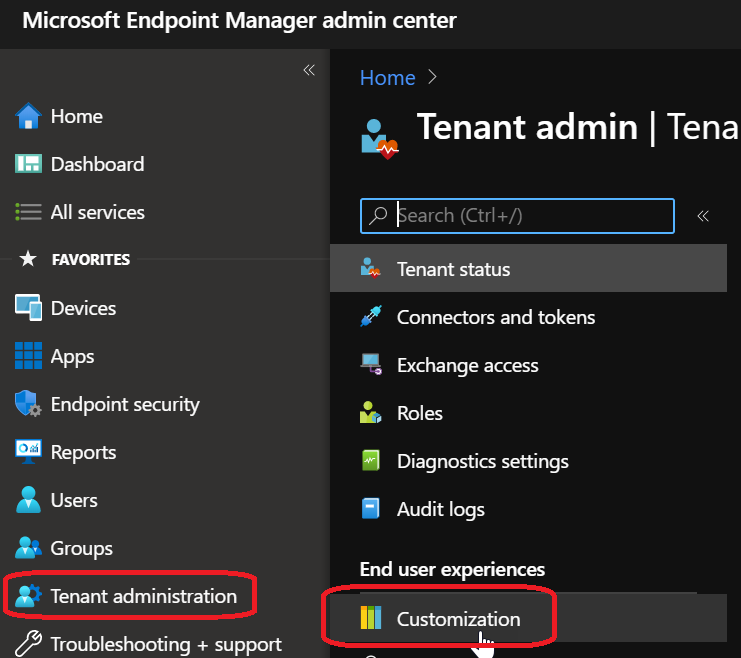The height and width of the screenshot is (658, 741).
Task: Open Audit logs menu item
Action: [x=440, y=509]
